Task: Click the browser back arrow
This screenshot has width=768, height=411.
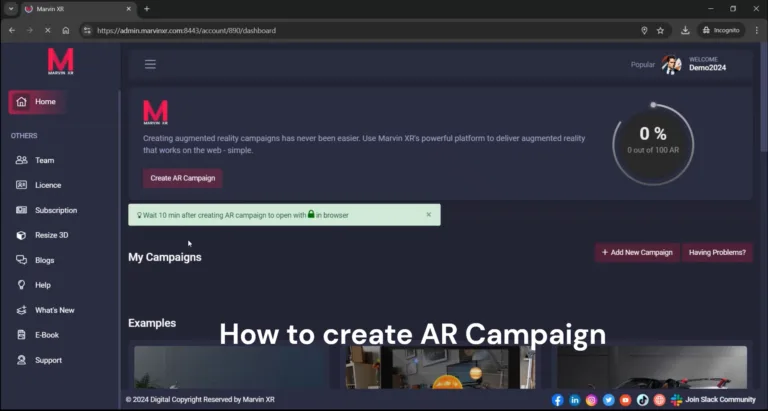Action: pos(12,30)
